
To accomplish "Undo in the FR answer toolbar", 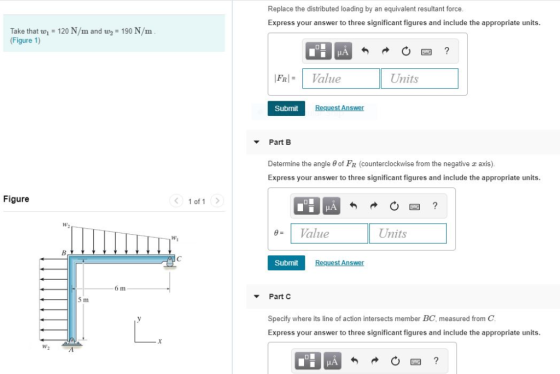I will click(x=365, y=51).
